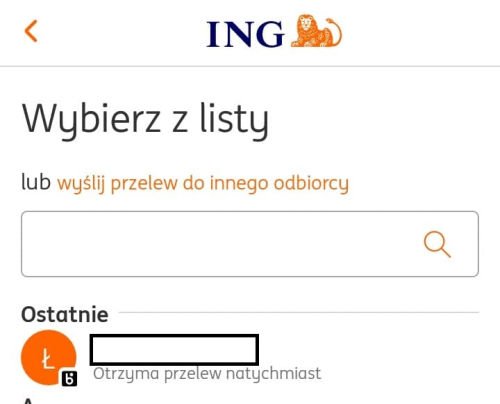Viewport: 500px width, 404px height.
Task: Tap the magnifying glass search icon
Action: pyautogui.click(x=437, y=244)
